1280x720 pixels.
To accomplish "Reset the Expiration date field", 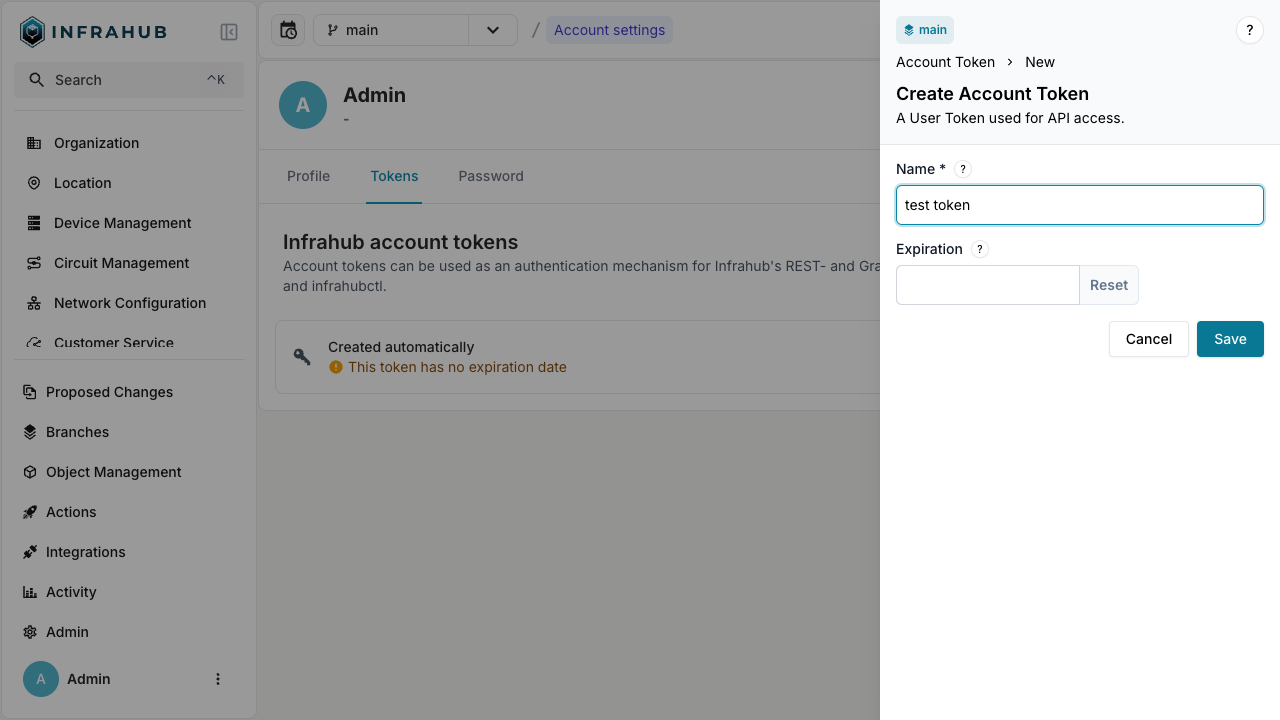I will (1108, 285).
